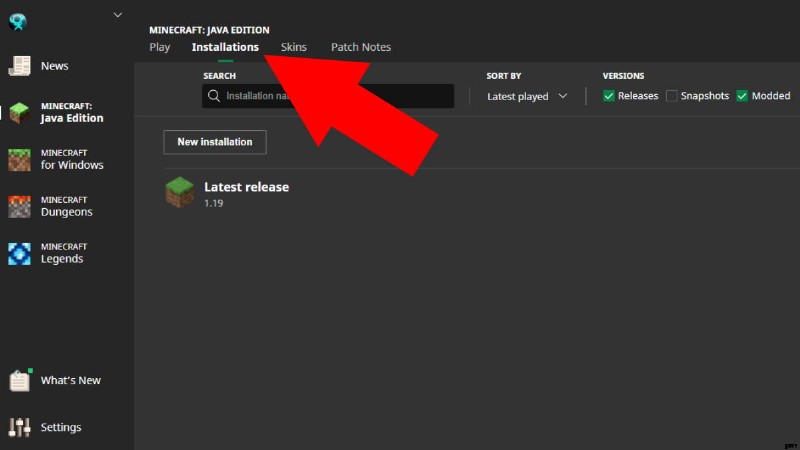Open the What's New clipboard icon

pyautogui.click(x=20, y=380)
